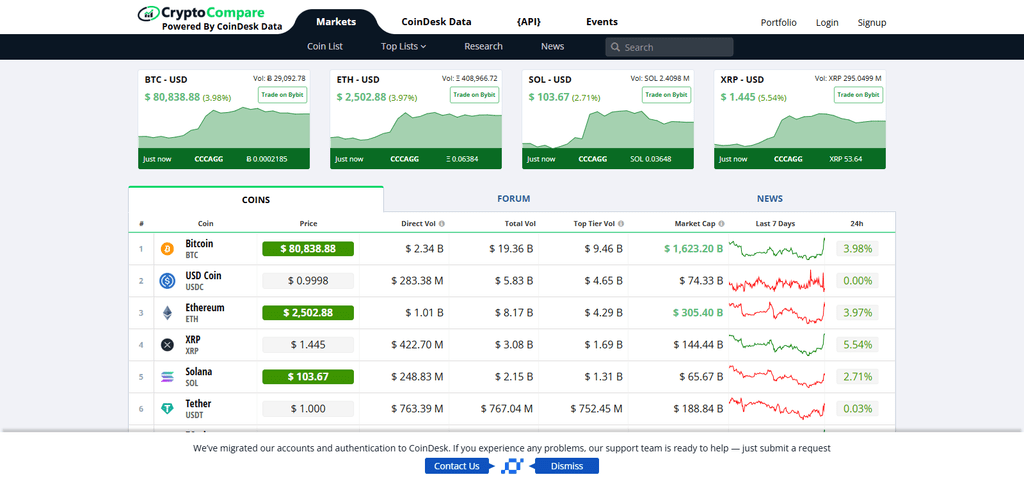This screenshot has height=490, width=1024.
Task: Expand the Top Lists dropdown
Action: (404, 46)
